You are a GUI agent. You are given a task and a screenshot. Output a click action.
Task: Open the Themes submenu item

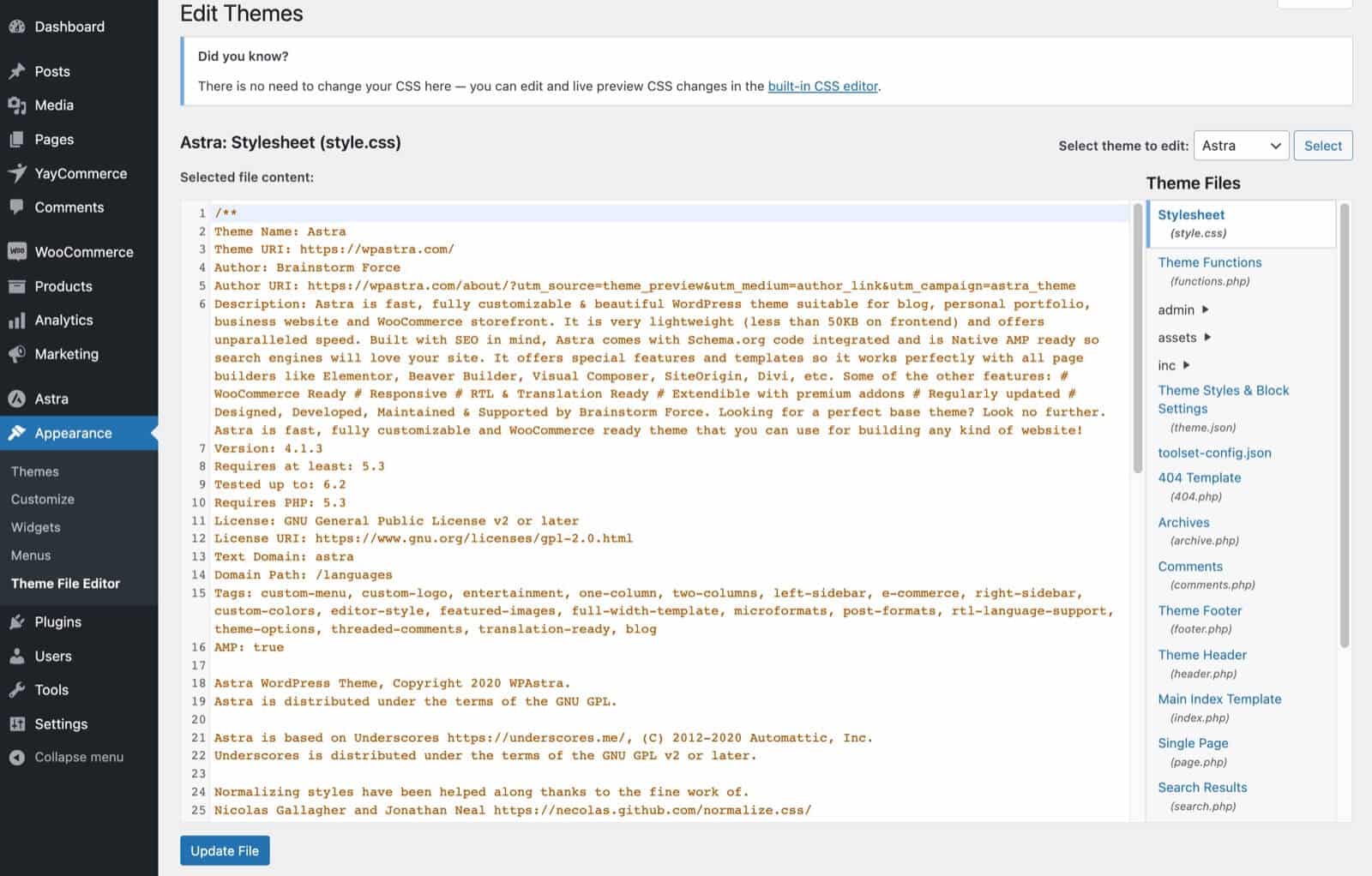click(x=35, y=471)
